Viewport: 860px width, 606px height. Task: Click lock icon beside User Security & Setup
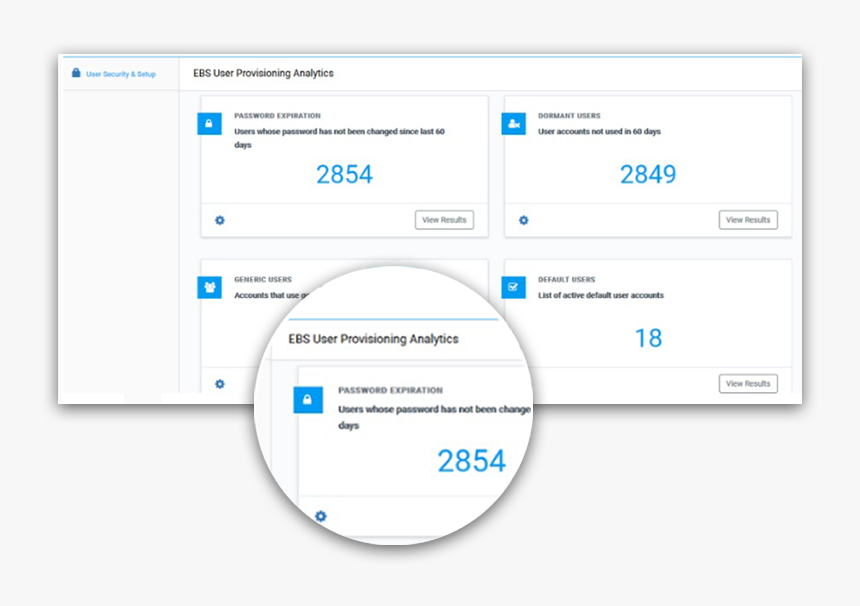point(76,73)
